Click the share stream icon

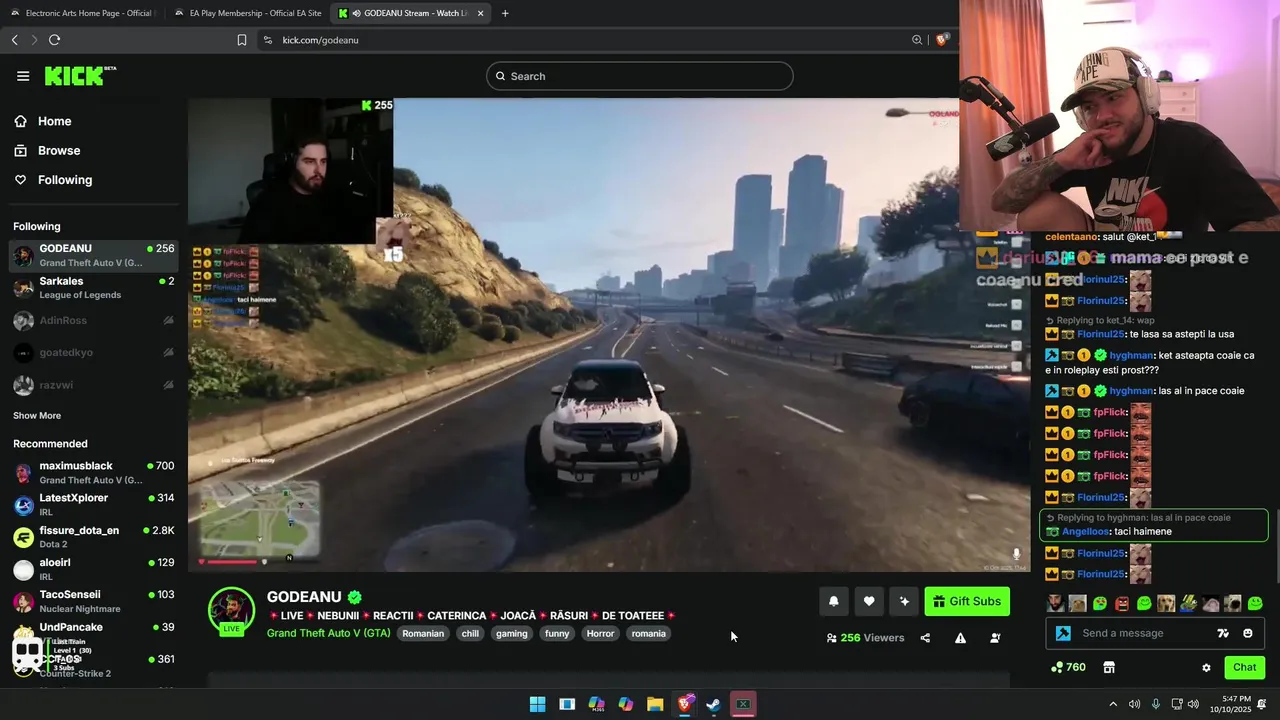(x=925, y=638)
